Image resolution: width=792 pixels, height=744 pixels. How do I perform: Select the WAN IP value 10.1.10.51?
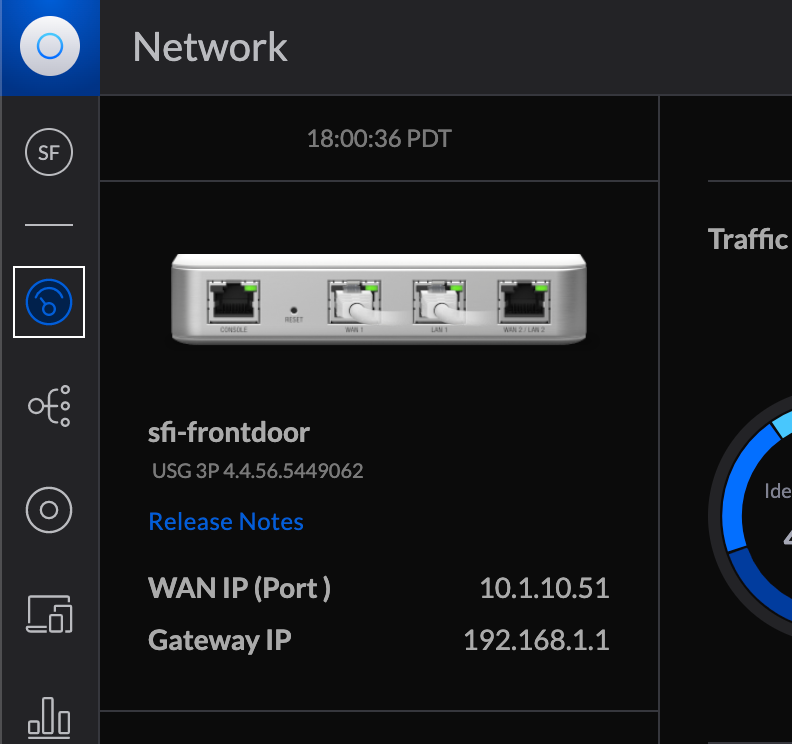pyautogui.click(x=544, y=588)
